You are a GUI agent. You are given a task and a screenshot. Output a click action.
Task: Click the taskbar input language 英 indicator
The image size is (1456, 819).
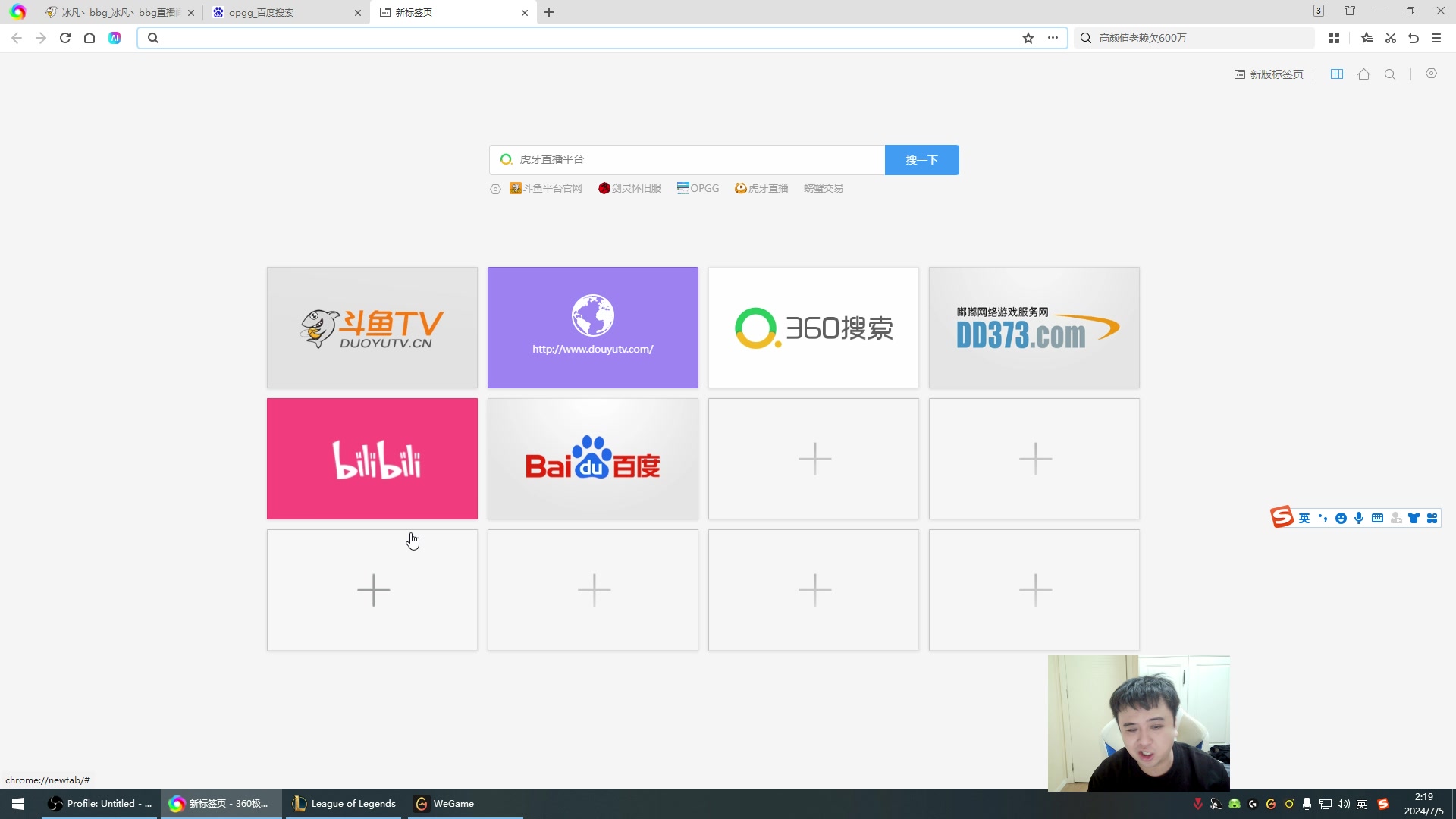[x=1362, y=804]
